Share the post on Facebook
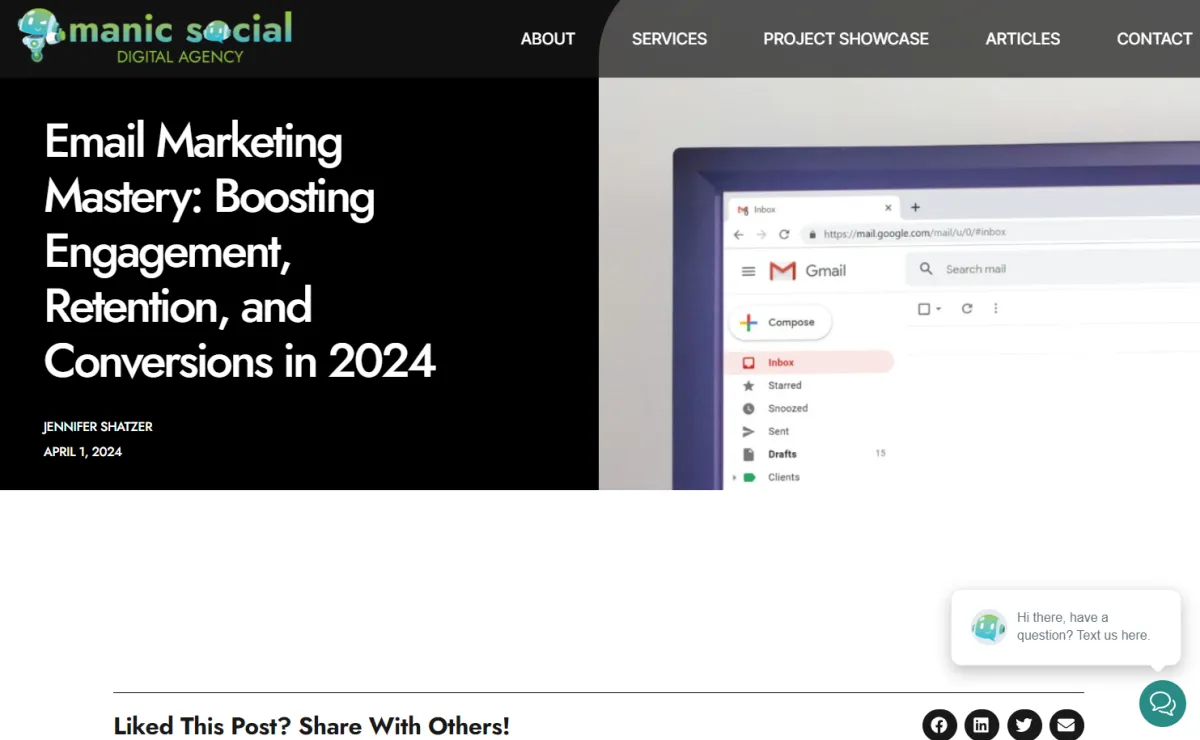 tap(939, 725)
